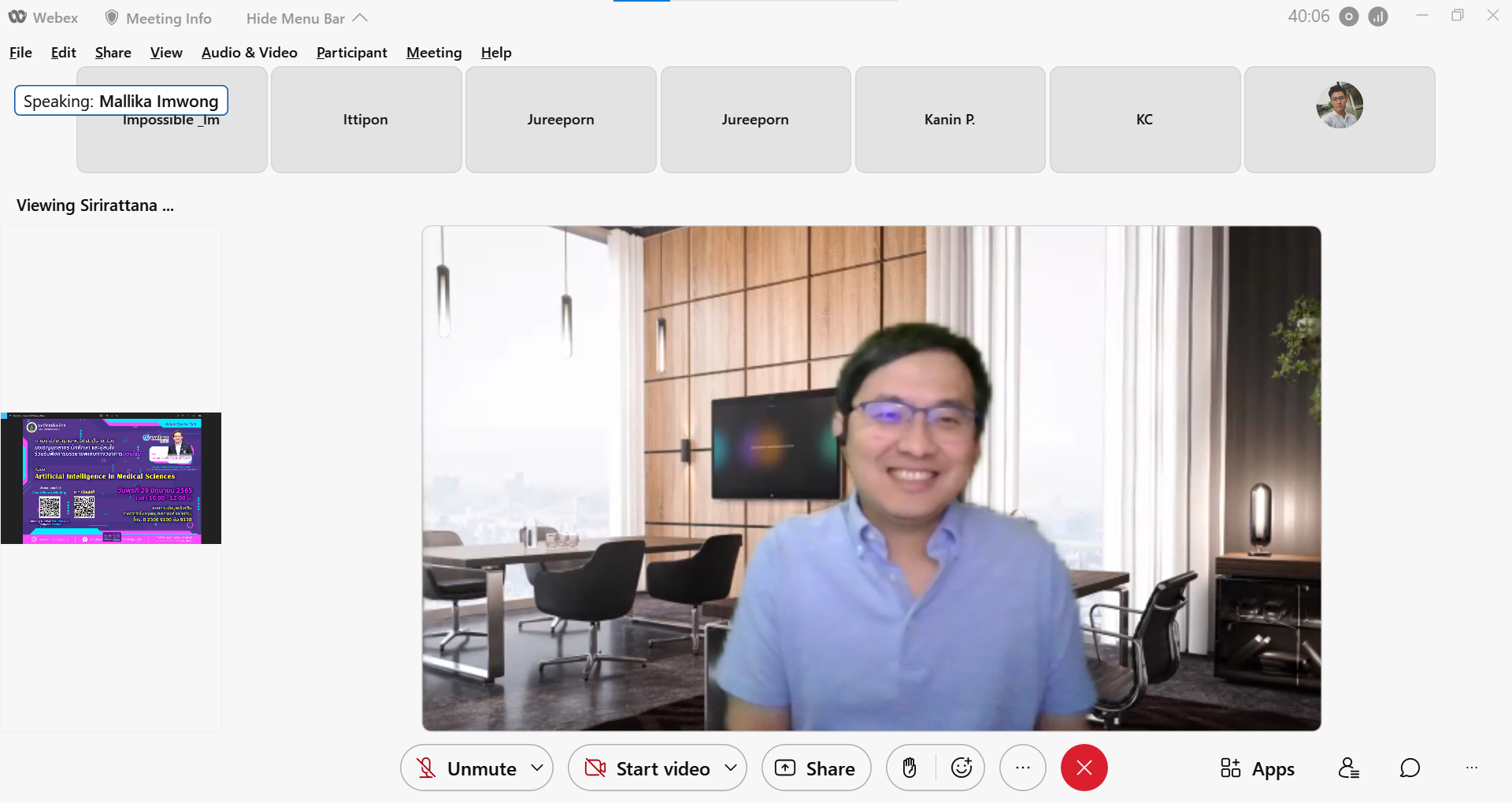Click the raise hand icon
The height and width of the screenshot is (803, 1512).
tap(910, 768)
